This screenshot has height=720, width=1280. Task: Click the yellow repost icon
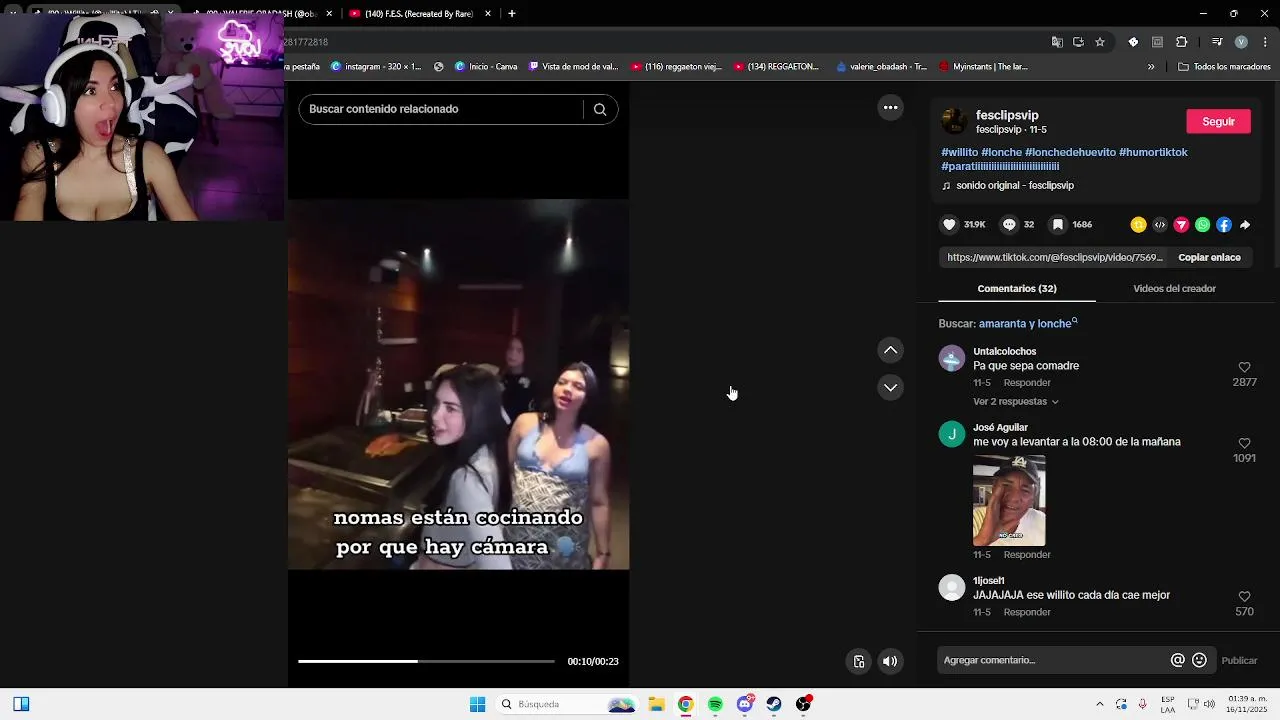(1138, 225)
